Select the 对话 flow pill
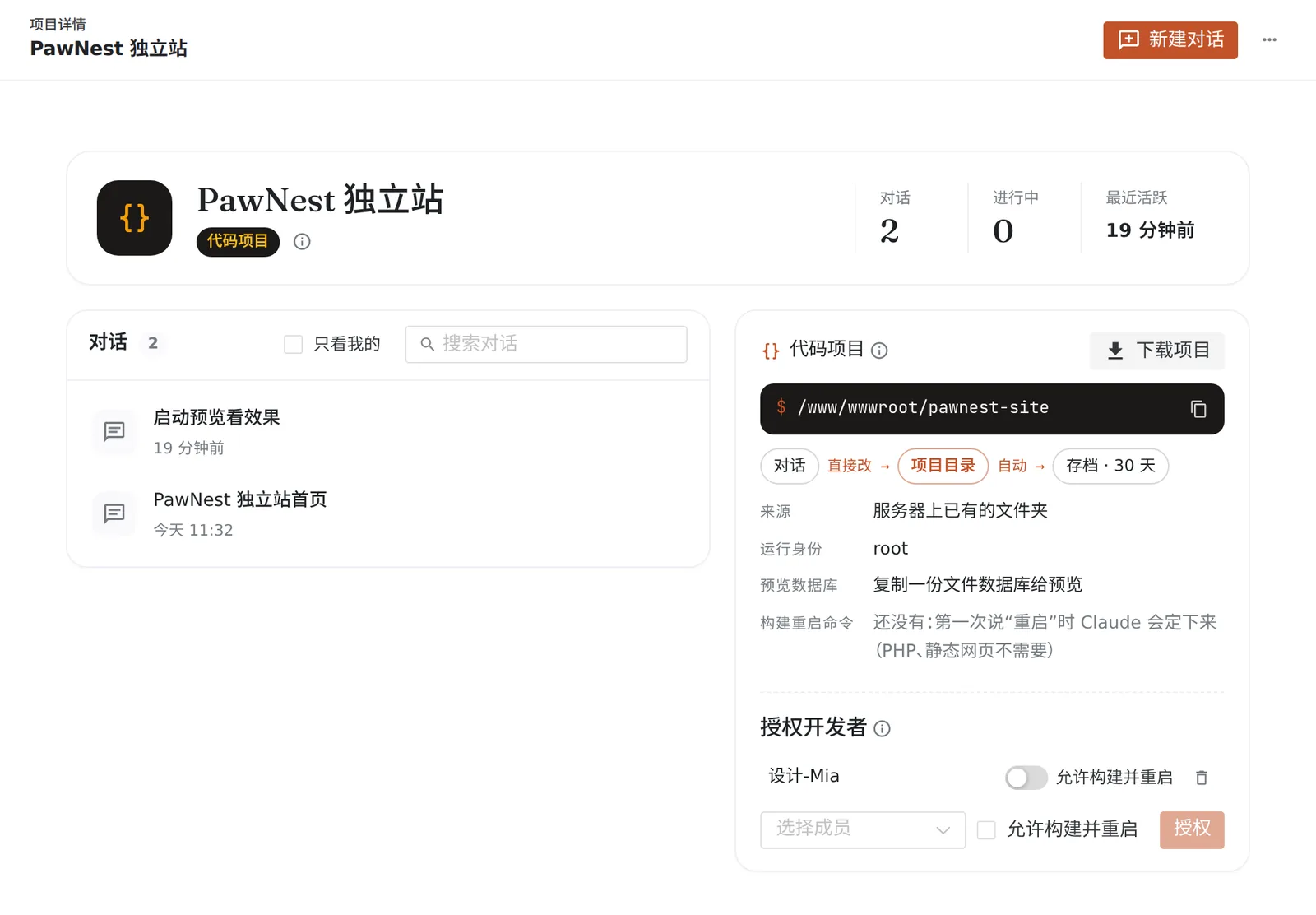Image resolution: width=1316 pixels, height=915 pixels. [790, 466]
